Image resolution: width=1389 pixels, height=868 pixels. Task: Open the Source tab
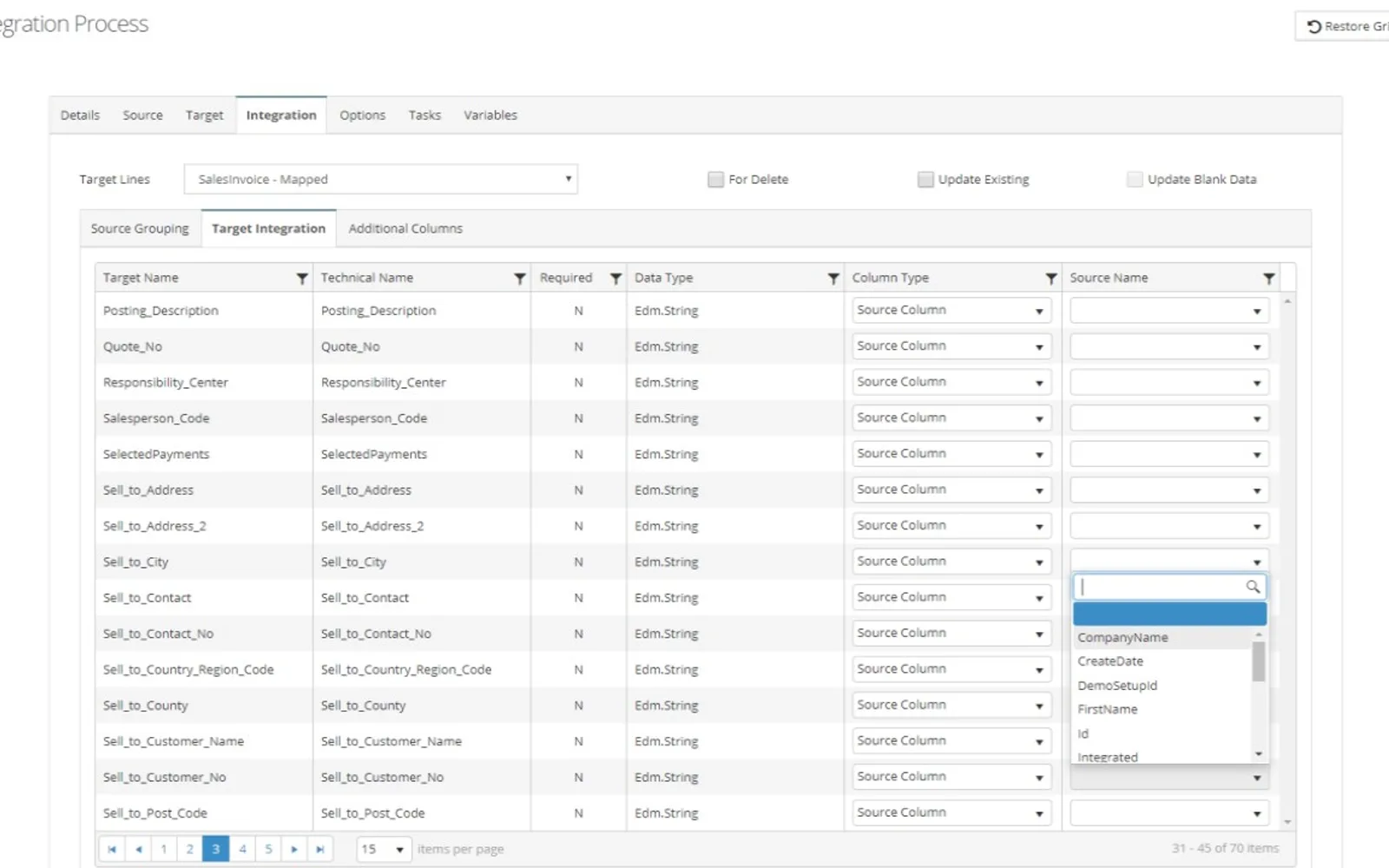[142, 115]
